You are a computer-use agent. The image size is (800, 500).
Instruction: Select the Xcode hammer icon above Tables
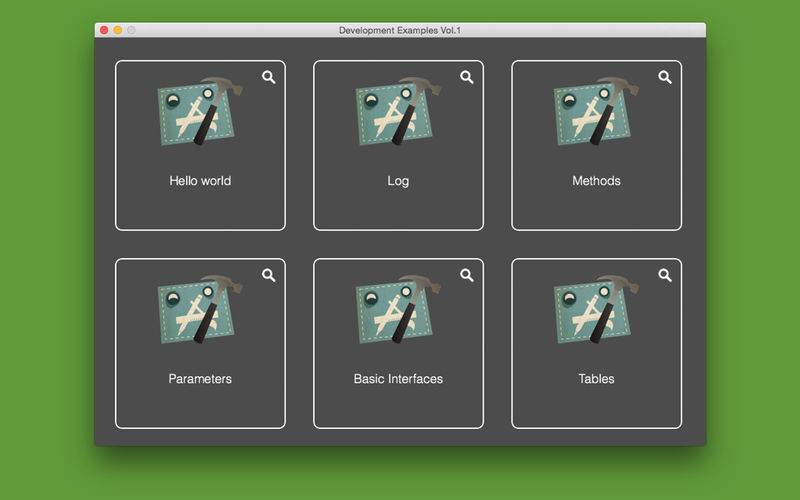pyautogui.click(x=596, y=310)
